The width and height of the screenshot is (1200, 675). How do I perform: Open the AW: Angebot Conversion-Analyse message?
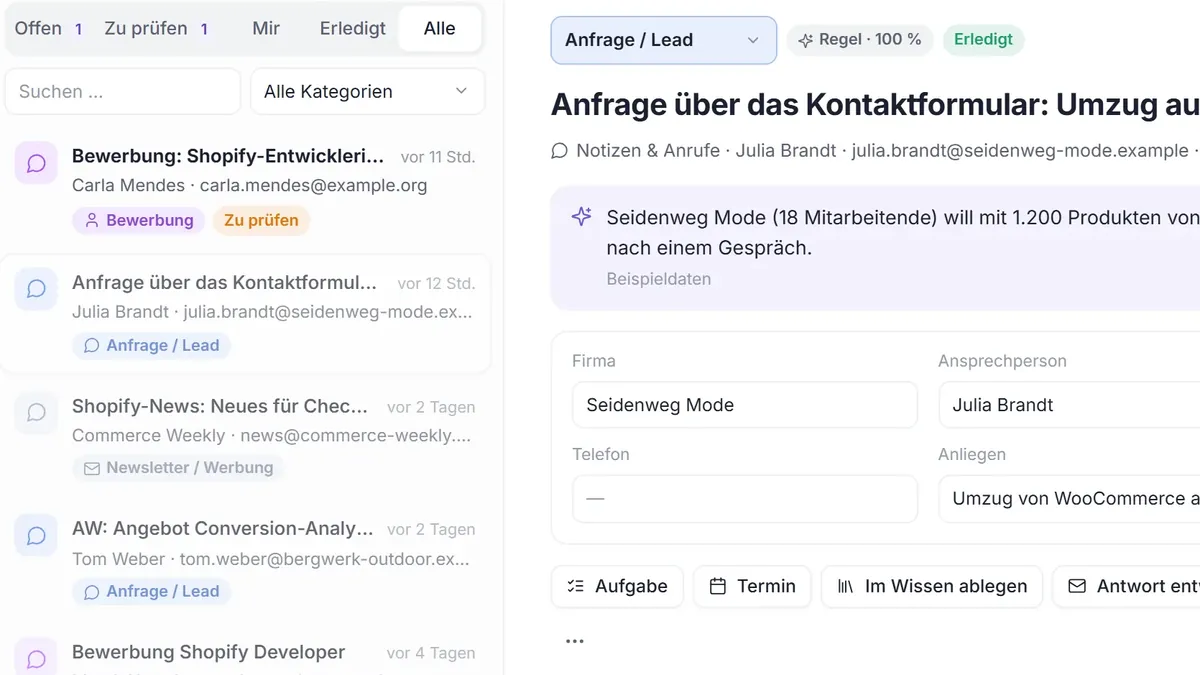[x=245, y=560]
